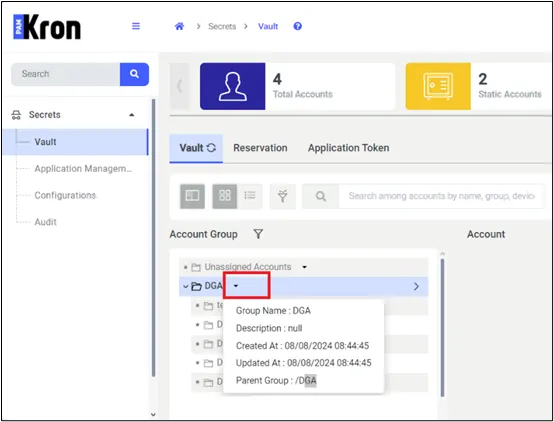
Task: Click sidebar scroll down arrow
Action: coord(153,415)
